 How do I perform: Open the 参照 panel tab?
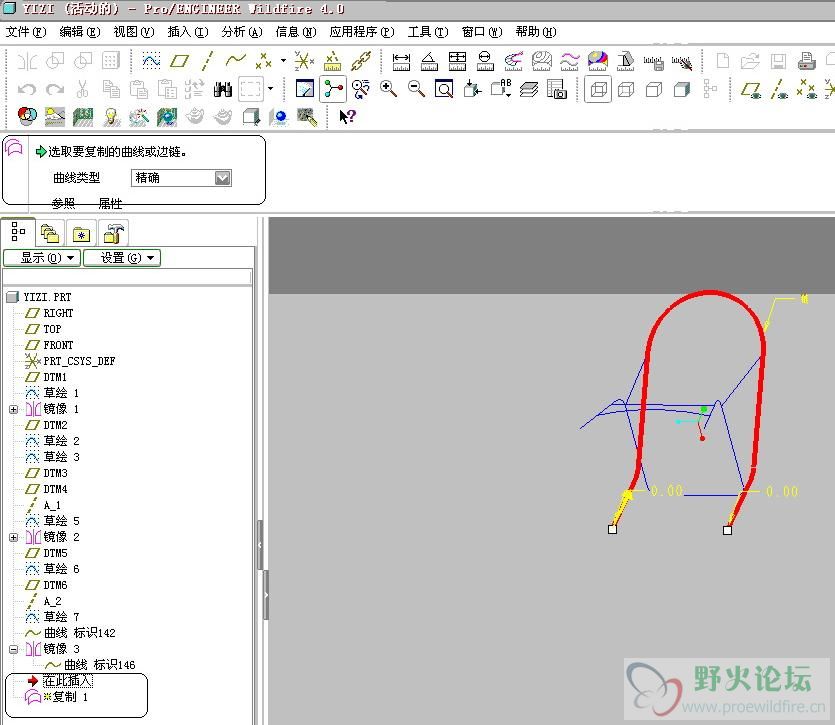pyautogui.click(x=63, y=203)
